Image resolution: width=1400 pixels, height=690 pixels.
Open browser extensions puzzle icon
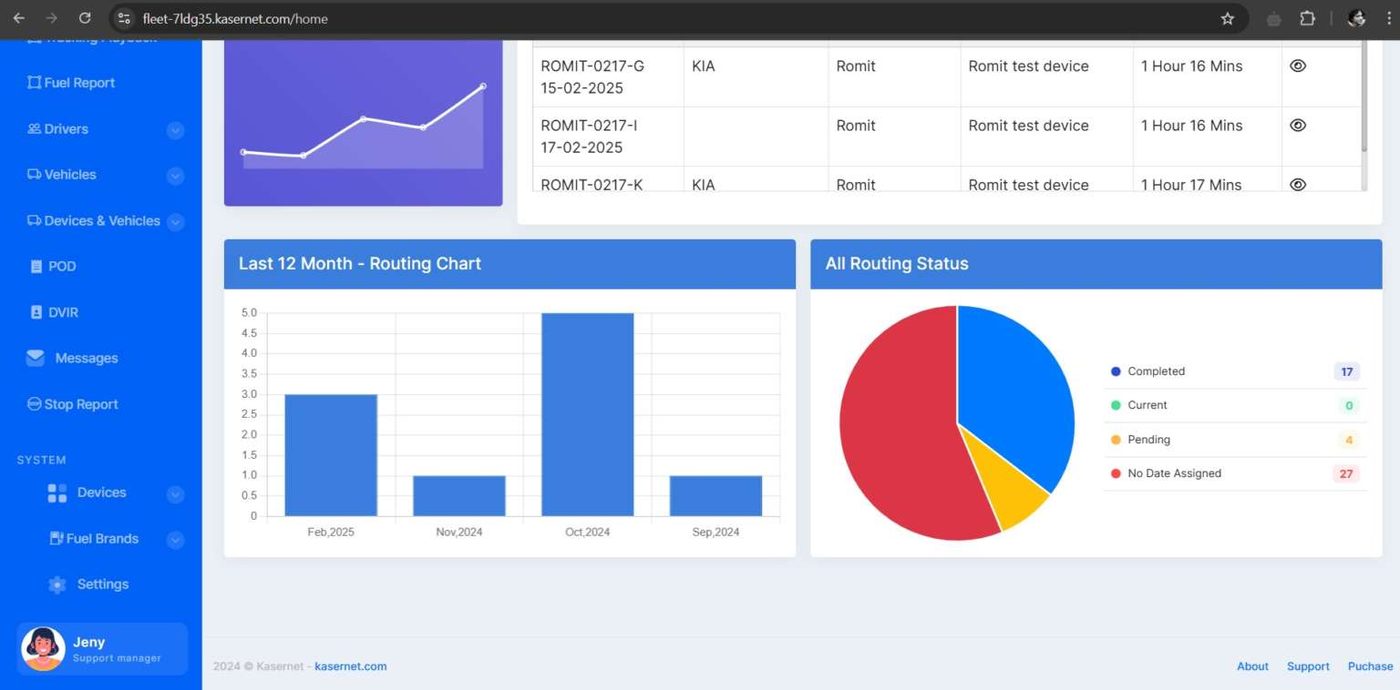point(1307,18)
